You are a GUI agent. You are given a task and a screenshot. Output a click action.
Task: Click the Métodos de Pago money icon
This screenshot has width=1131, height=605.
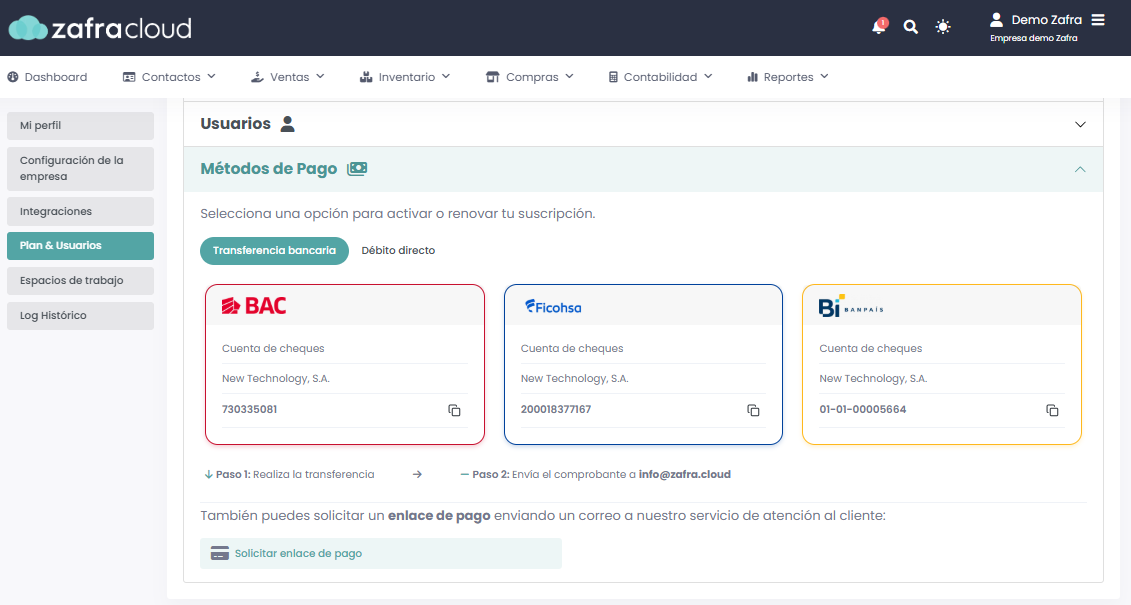pyautogui.click(x=357, y=169)
